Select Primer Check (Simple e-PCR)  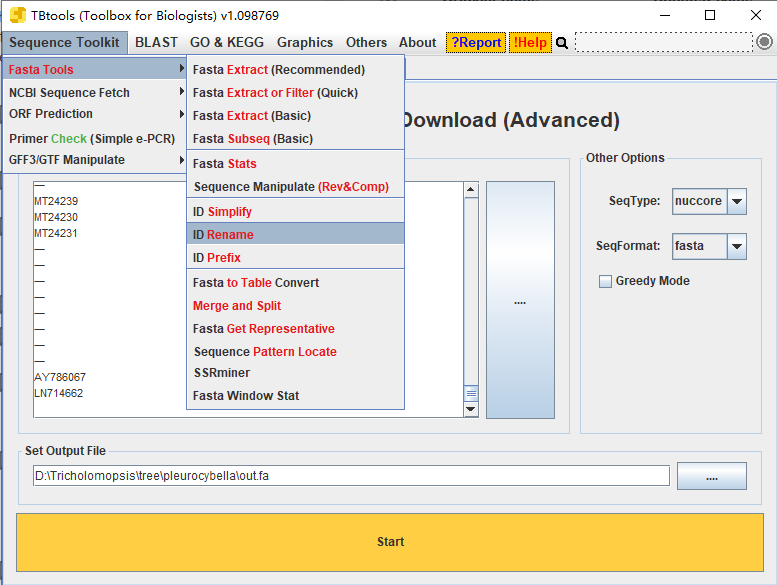tap(92, 139)
